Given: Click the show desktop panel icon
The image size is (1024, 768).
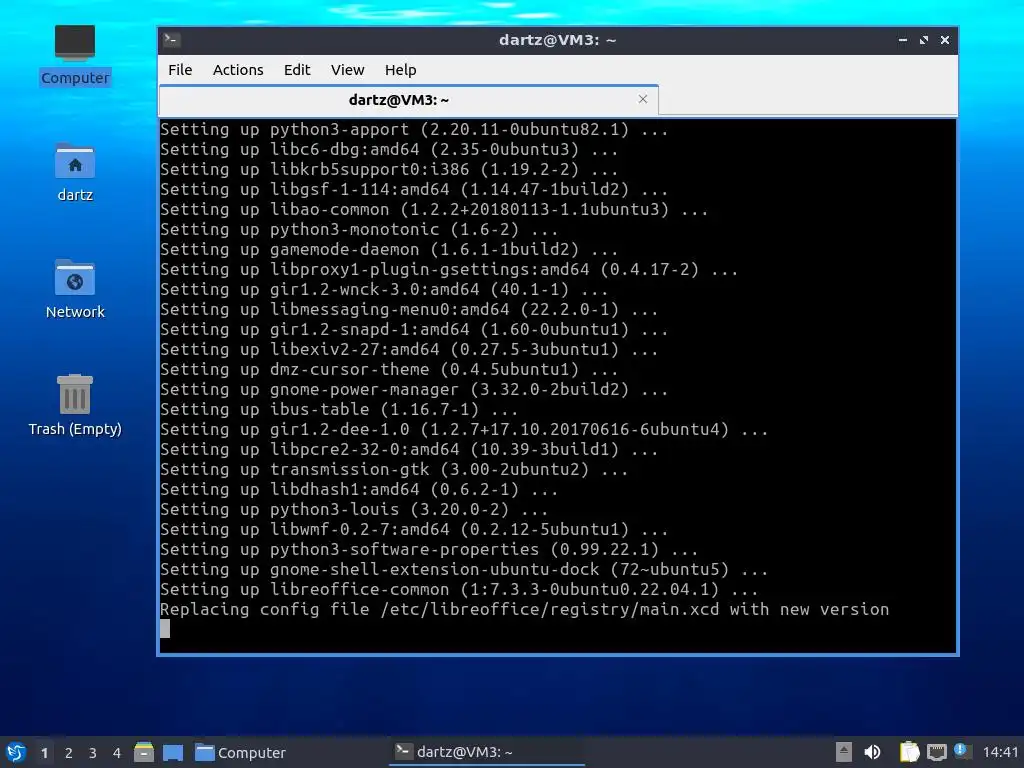Looking at the screenshot, I should (x=173, y=752).
